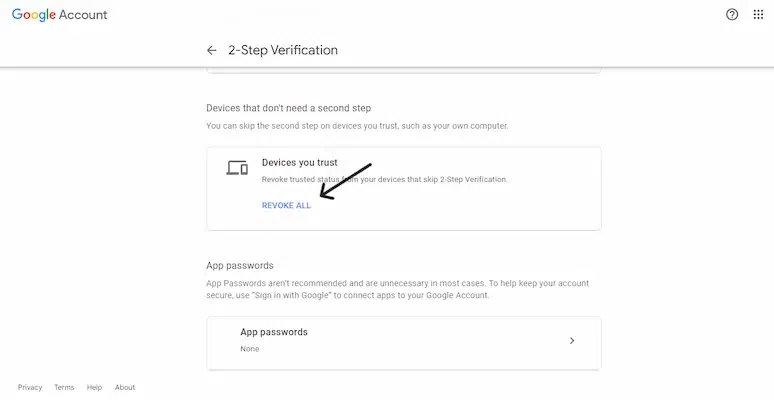Click the 2-Step Verification page title
This screenshot has width=774, height=400.
pyautogui.click(x=283, y=50)
